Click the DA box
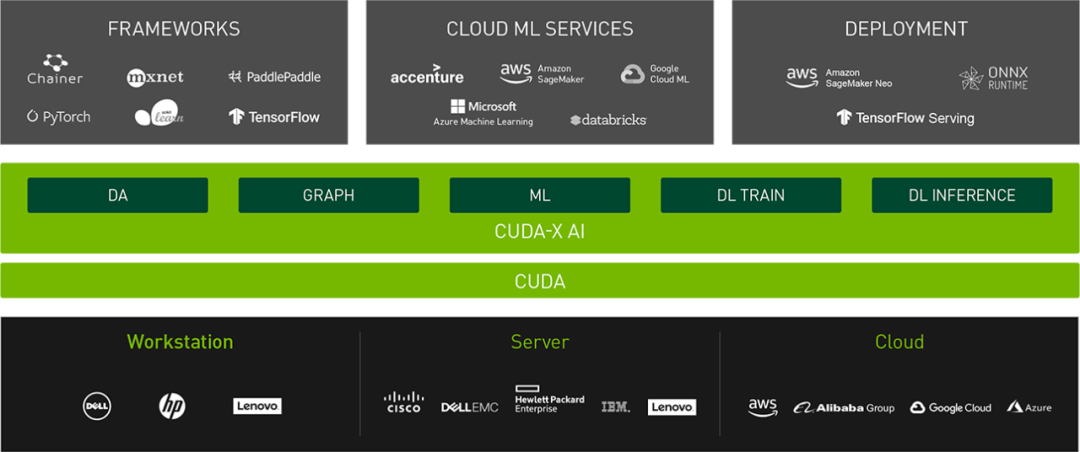This screenshot has width=1080, height=452. tap(118, 195)
